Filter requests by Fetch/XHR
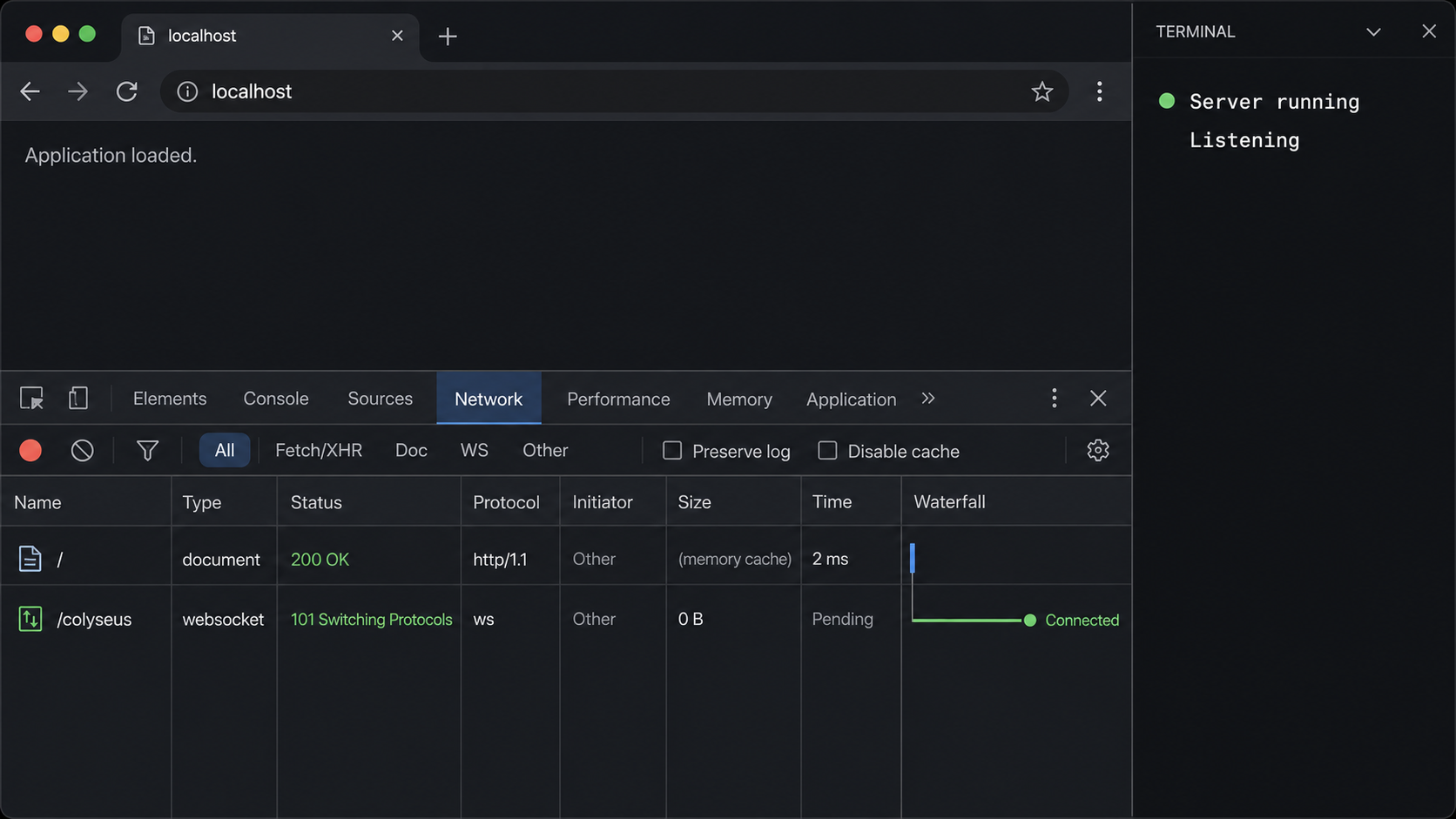Viewport: 1456px width, 819px height. click(x=319, y=450)
